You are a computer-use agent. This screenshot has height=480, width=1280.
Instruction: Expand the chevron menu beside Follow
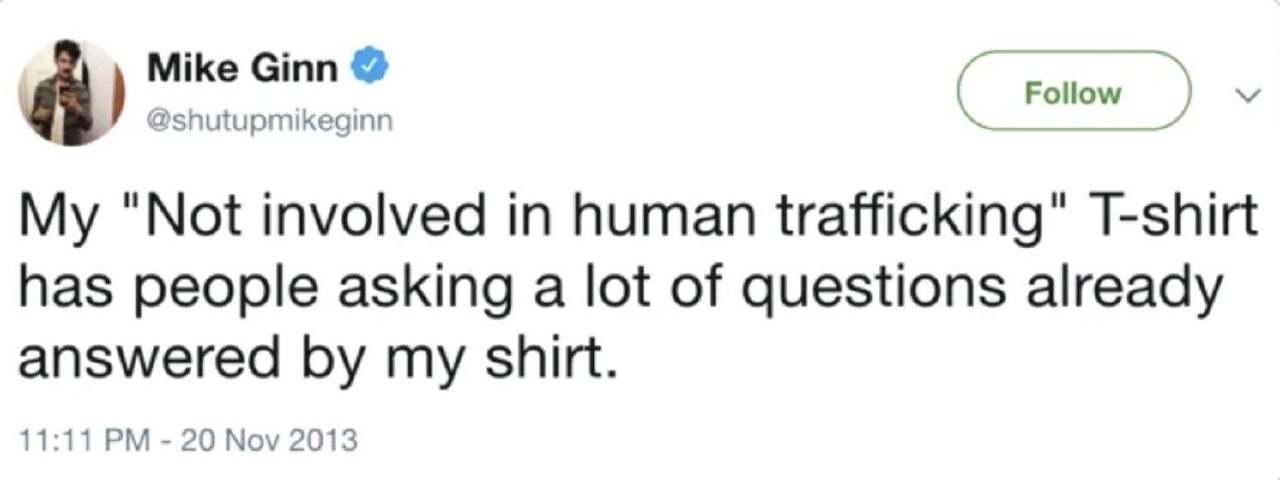pos(1245,95)
